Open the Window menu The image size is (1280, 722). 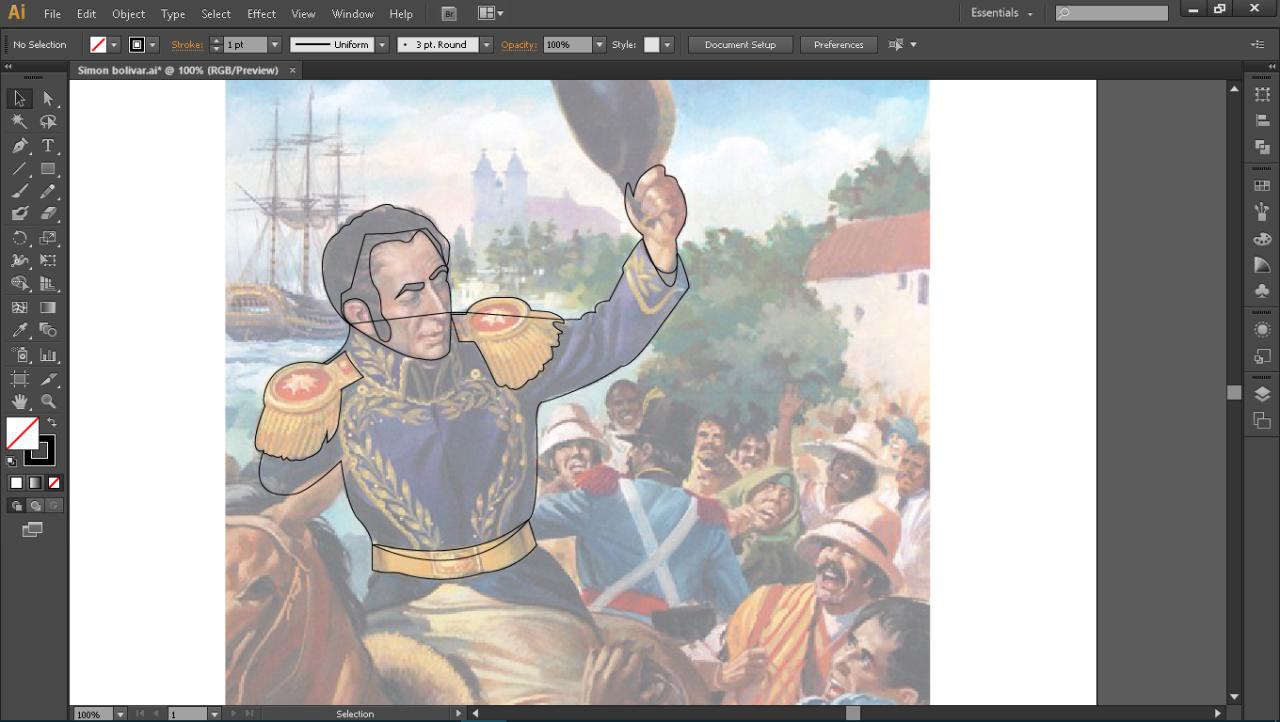click(x=353, y=14)
